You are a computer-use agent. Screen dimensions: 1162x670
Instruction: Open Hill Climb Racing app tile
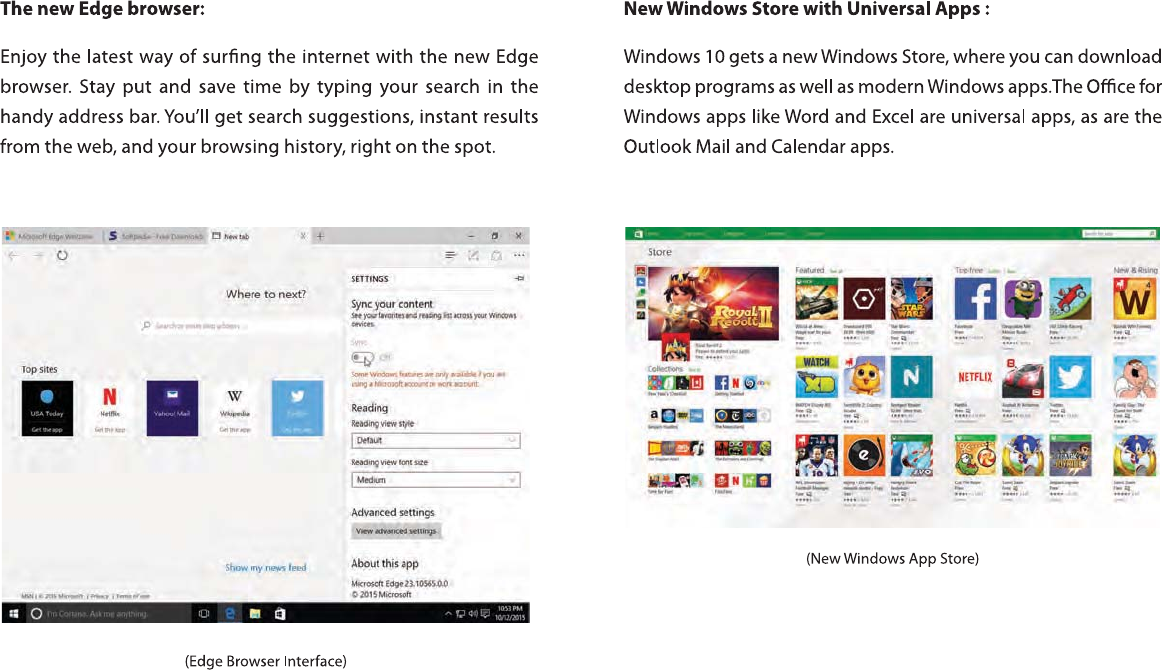click(x=1070, y=299)
